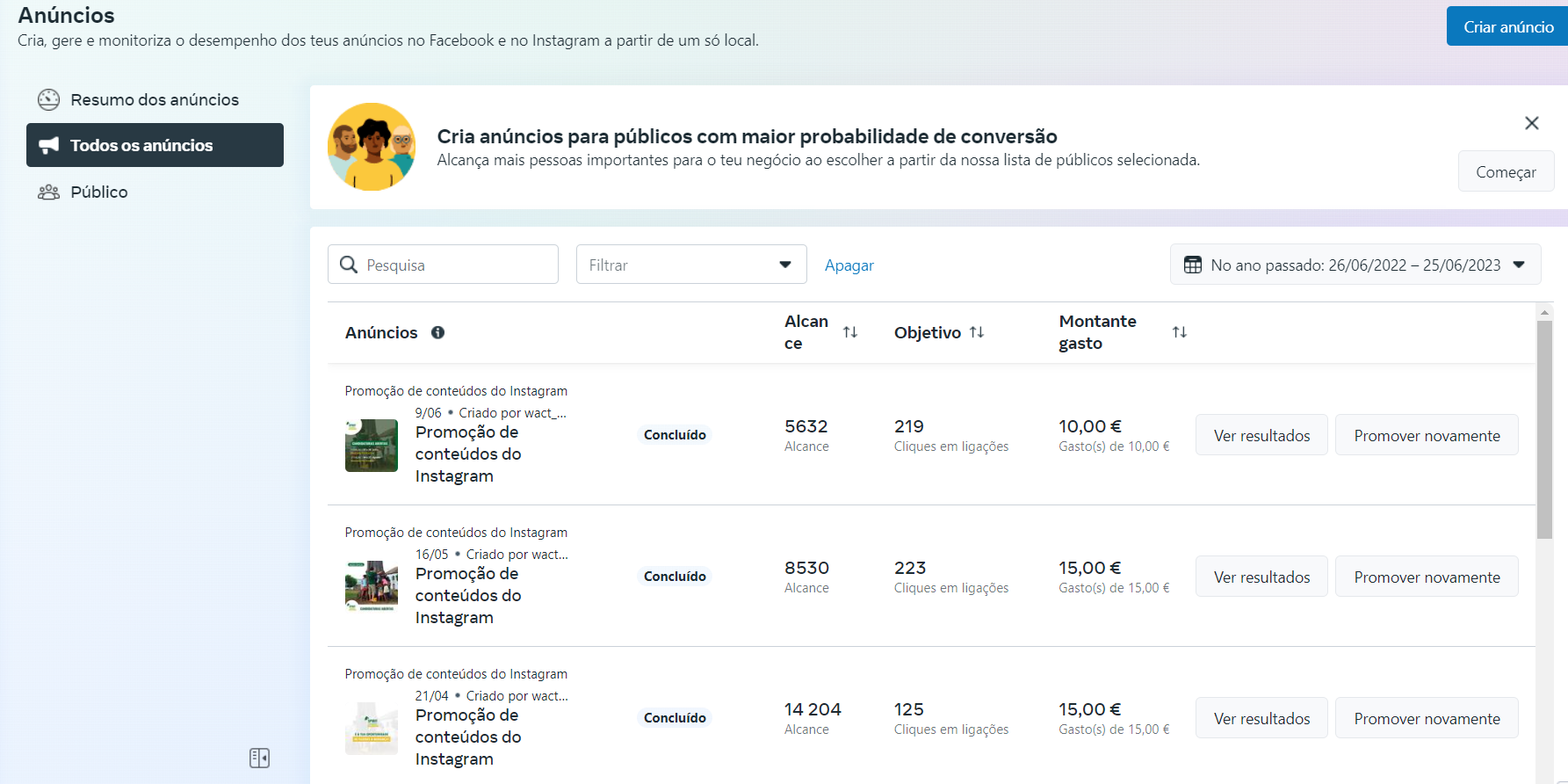Click scrollbar up arrow of ads list
1568x784 pixels.
click(1544, 312)
